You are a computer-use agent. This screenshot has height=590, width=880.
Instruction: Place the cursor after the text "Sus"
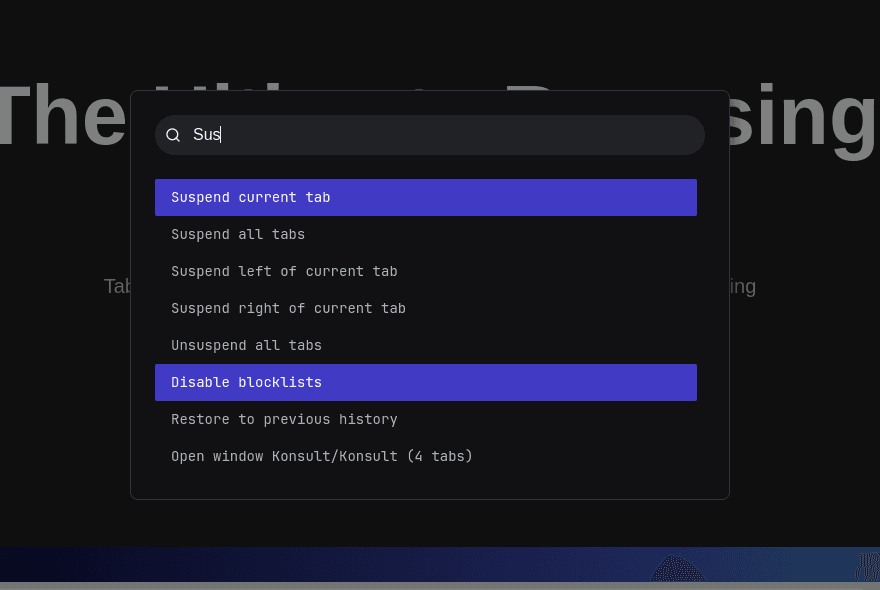[x=219, y=134]
